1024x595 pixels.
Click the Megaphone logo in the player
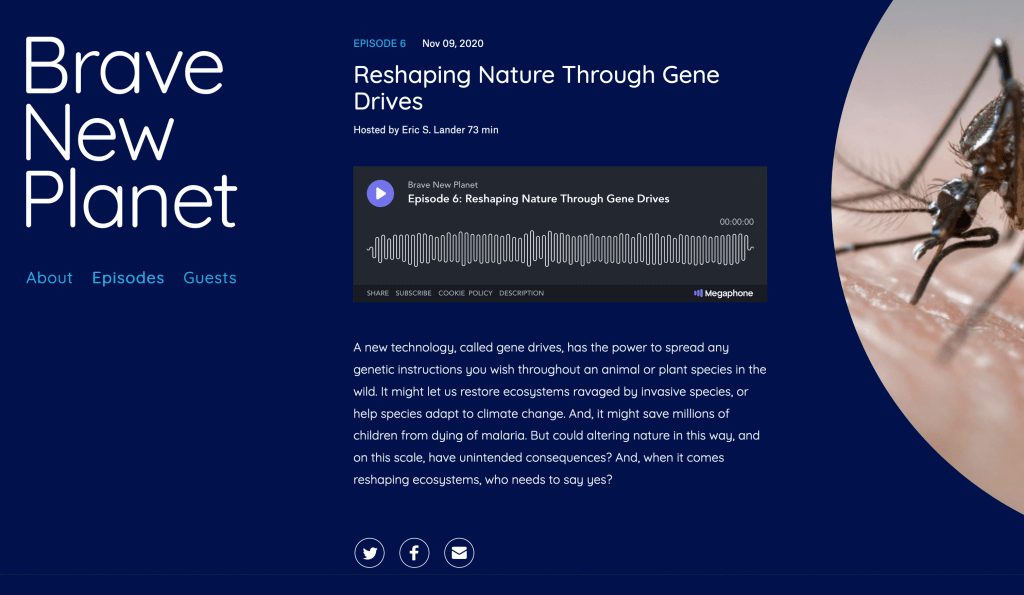coord(723,293)
